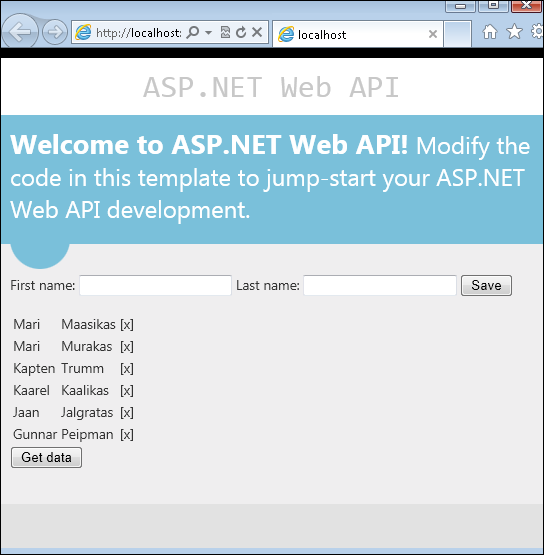This screenshot has width=544, height=555.
Task: Refresh the page with the reload icon
Action: [x=241, y=32]
